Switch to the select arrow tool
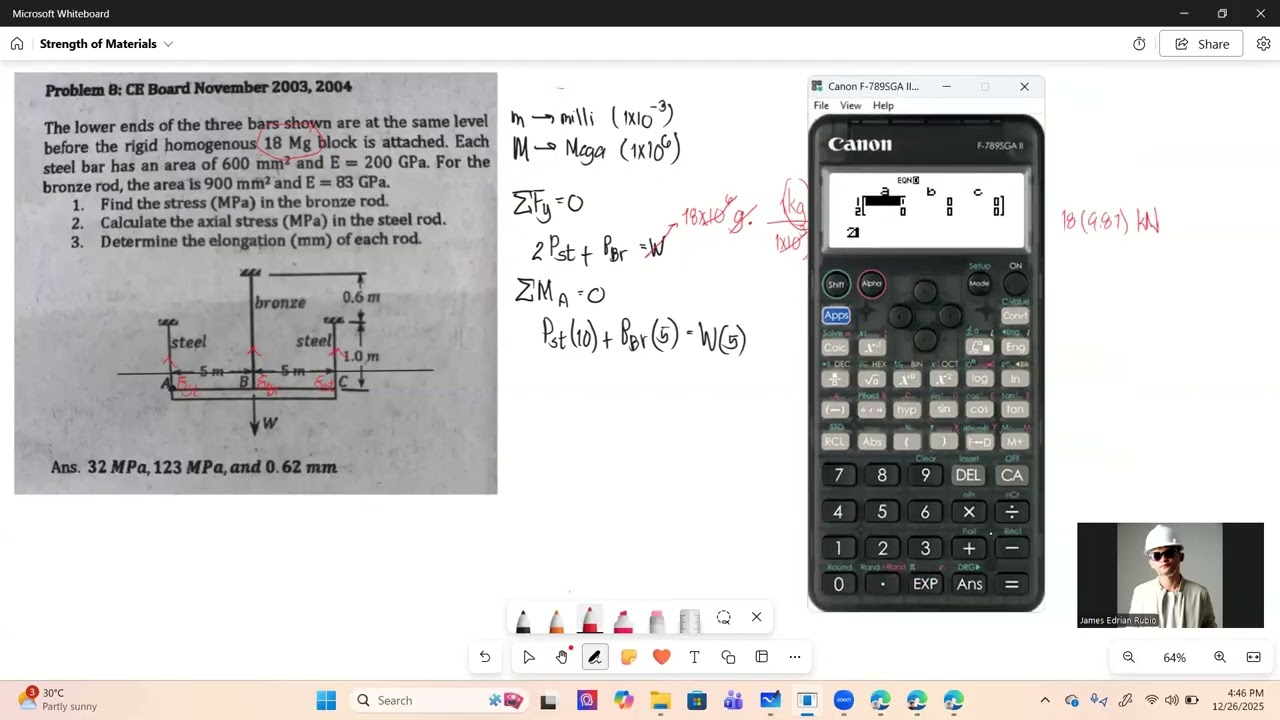The height and width of the screenshot is (720, 1280). click(x=528, y=657)
